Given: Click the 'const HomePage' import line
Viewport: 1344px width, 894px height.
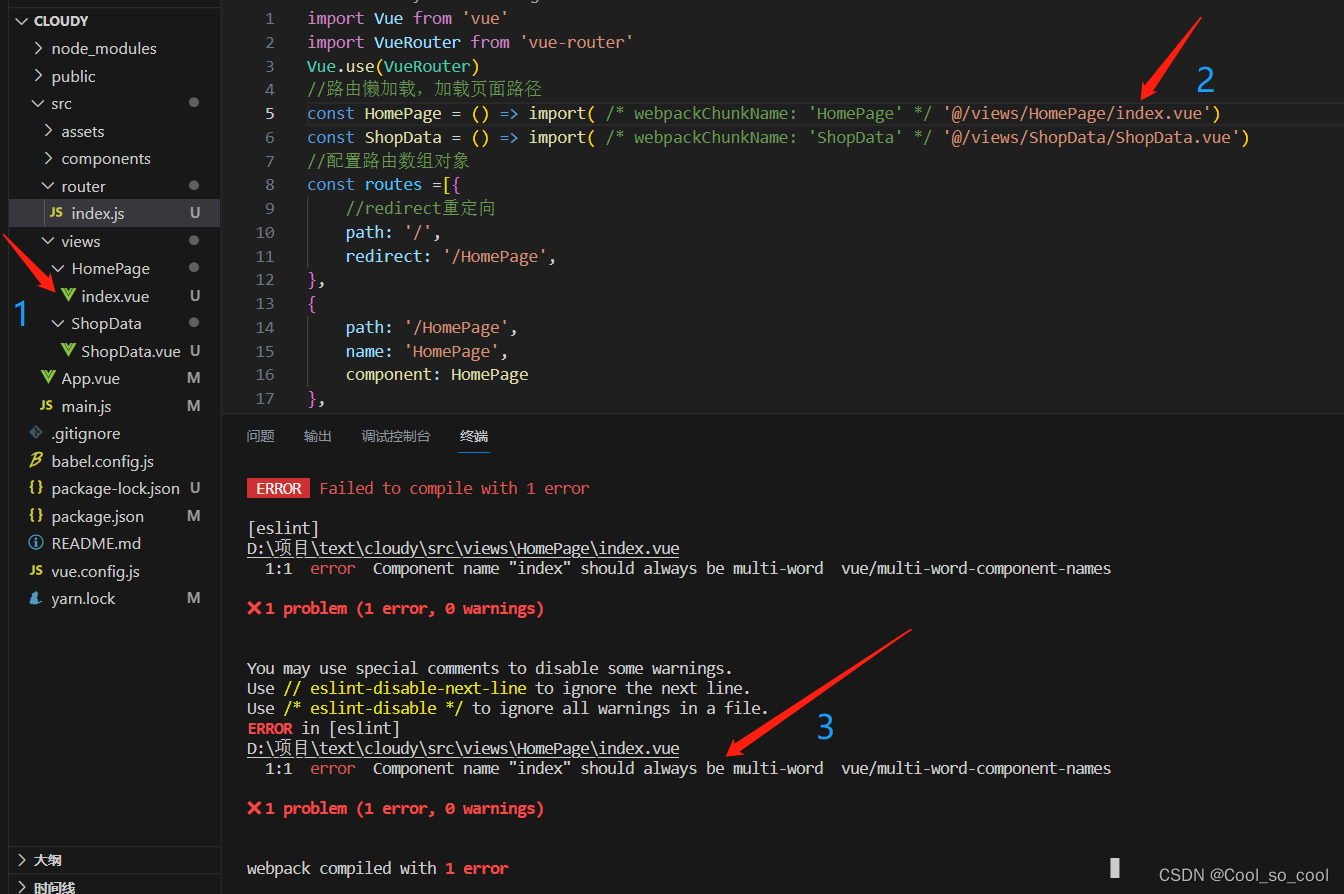Looking at the screenshot, I should 764,113.
